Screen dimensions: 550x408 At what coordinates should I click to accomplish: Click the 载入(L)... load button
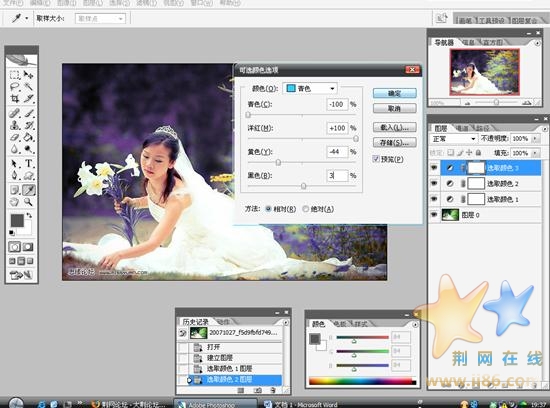(x=395, y=127)
